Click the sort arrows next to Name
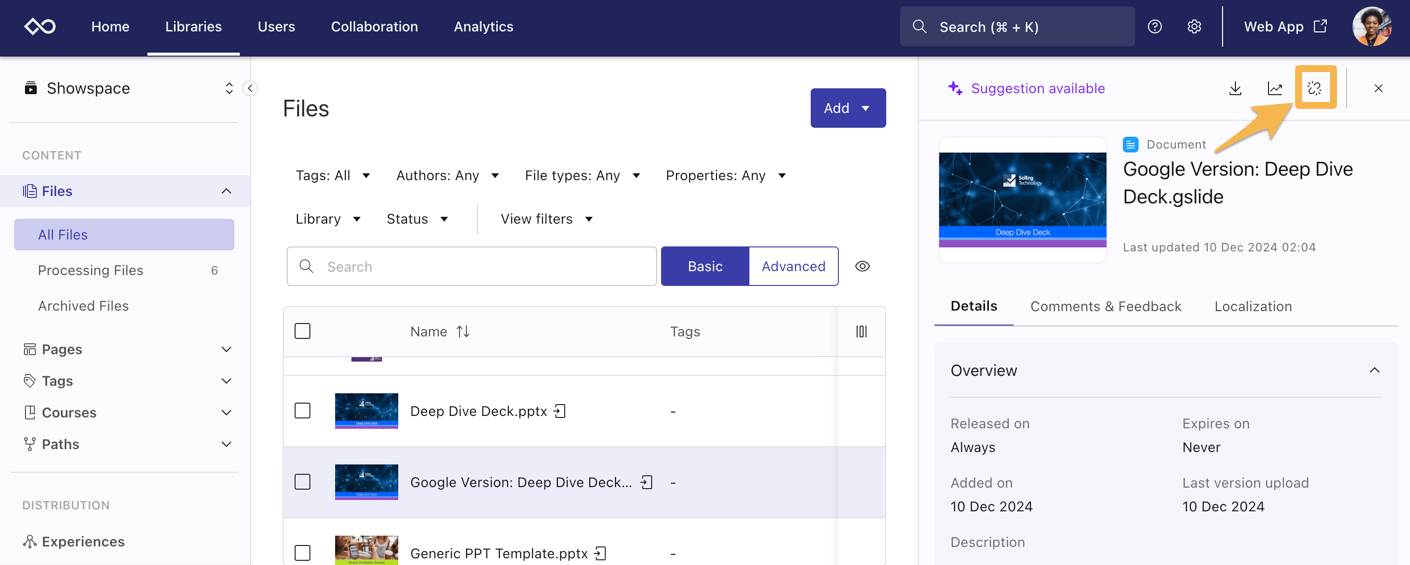The image size is (1410, 565). coord(463,332)
